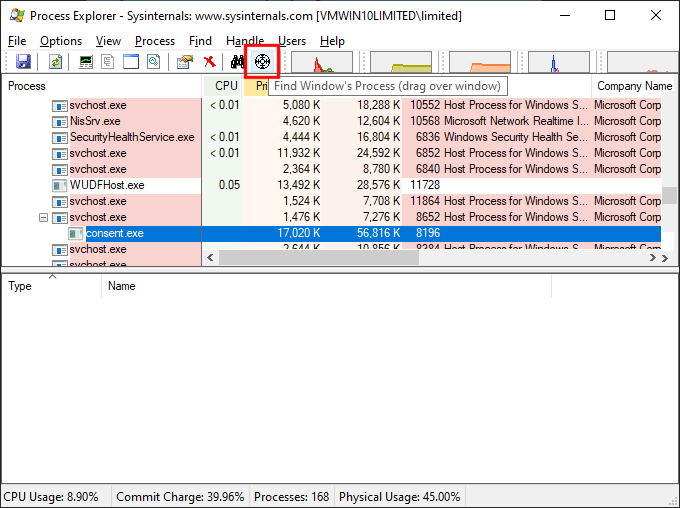Click the Commit Charge status bar entry
680x508 pixels.
click(180, 497)
